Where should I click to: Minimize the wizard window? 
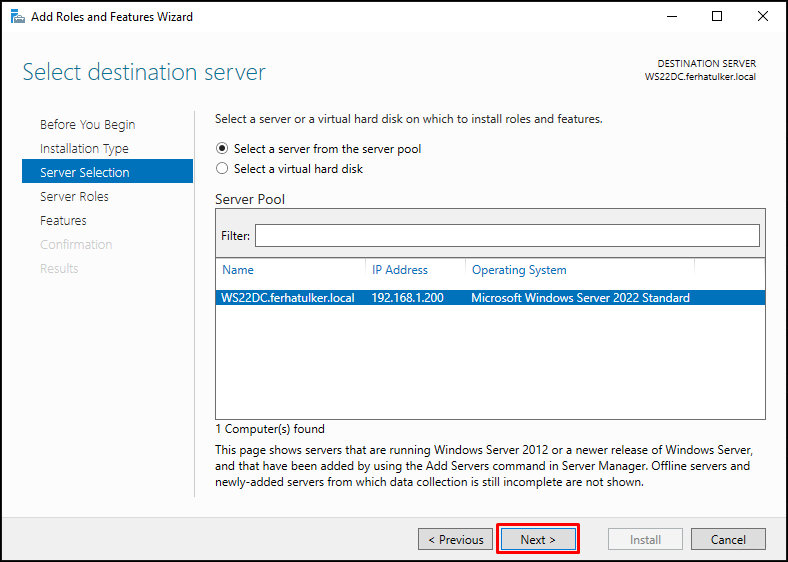point(671,16)
